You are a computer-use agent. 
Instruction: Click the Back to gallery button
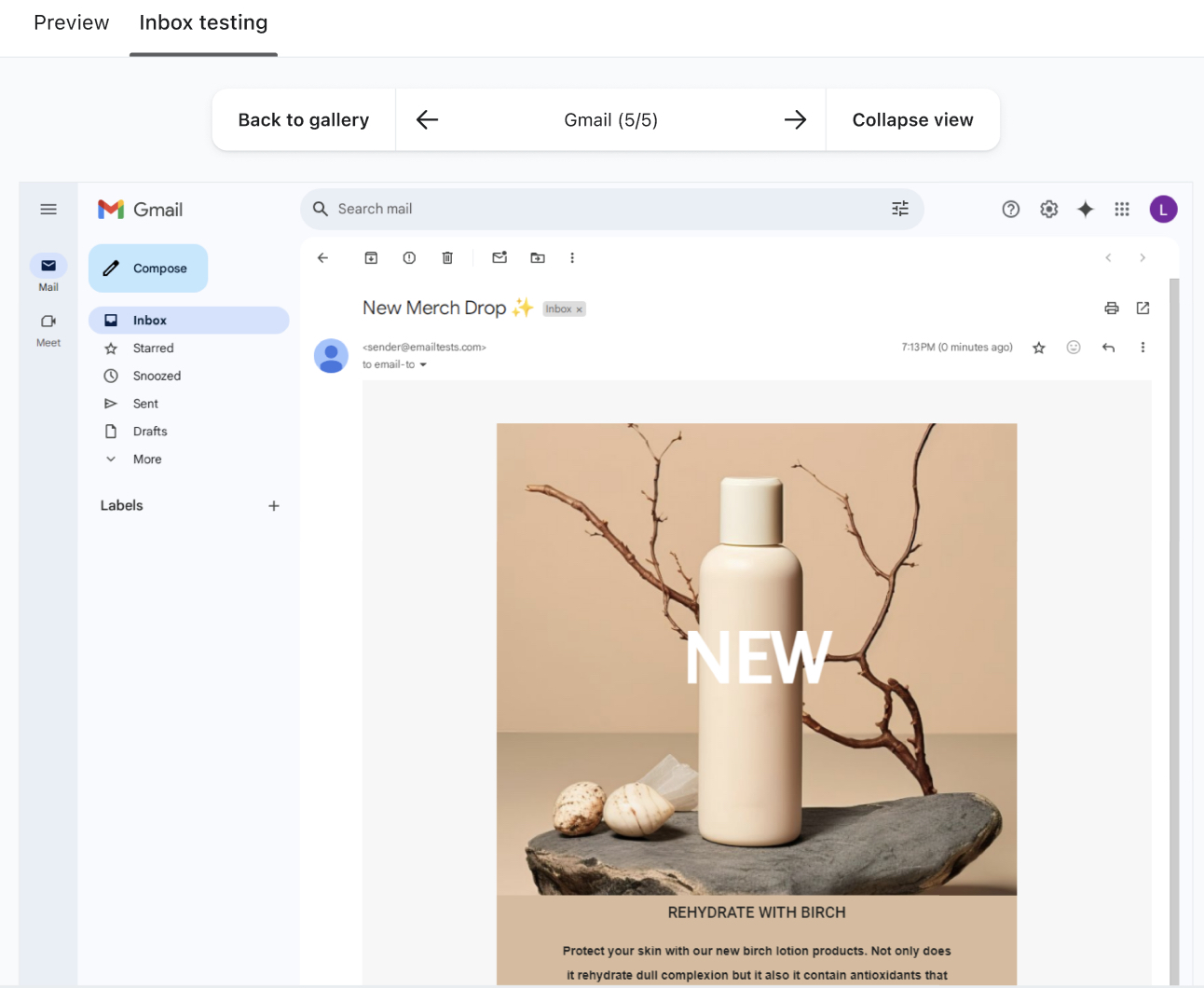pos(303,119)
